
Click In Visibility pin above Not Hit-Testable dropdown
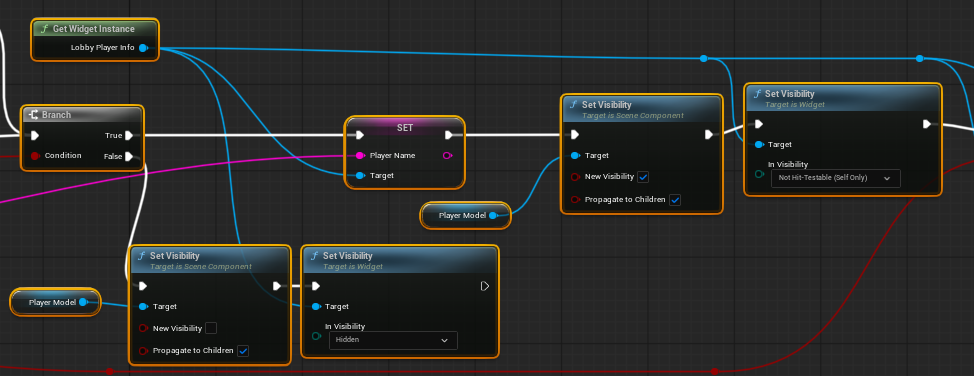click(758, 174)
